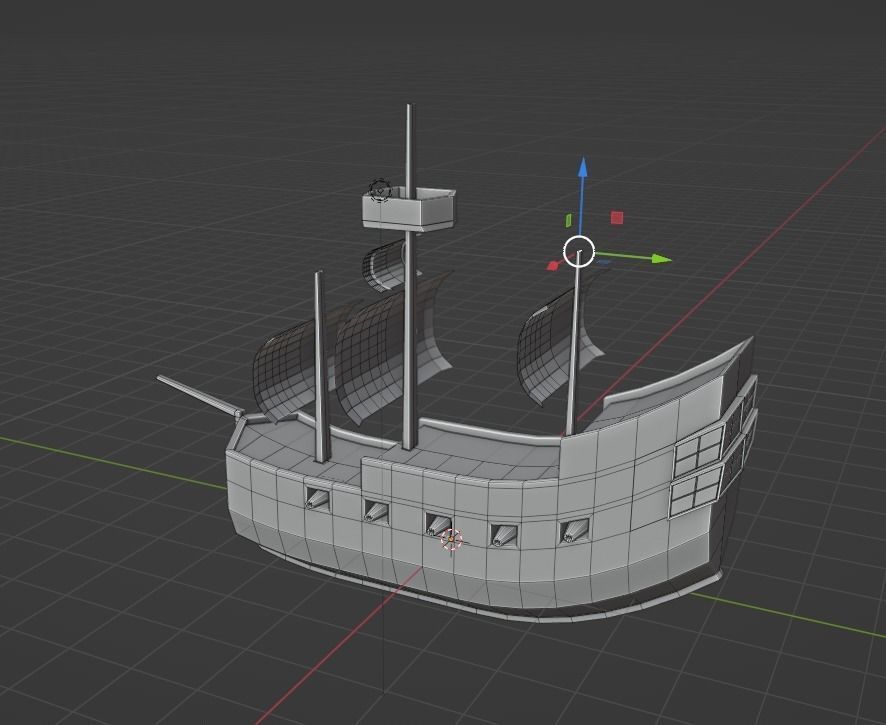Click the dashed circle marker beside crow's nest
886x725 pixels.
(x=380, y=190)
